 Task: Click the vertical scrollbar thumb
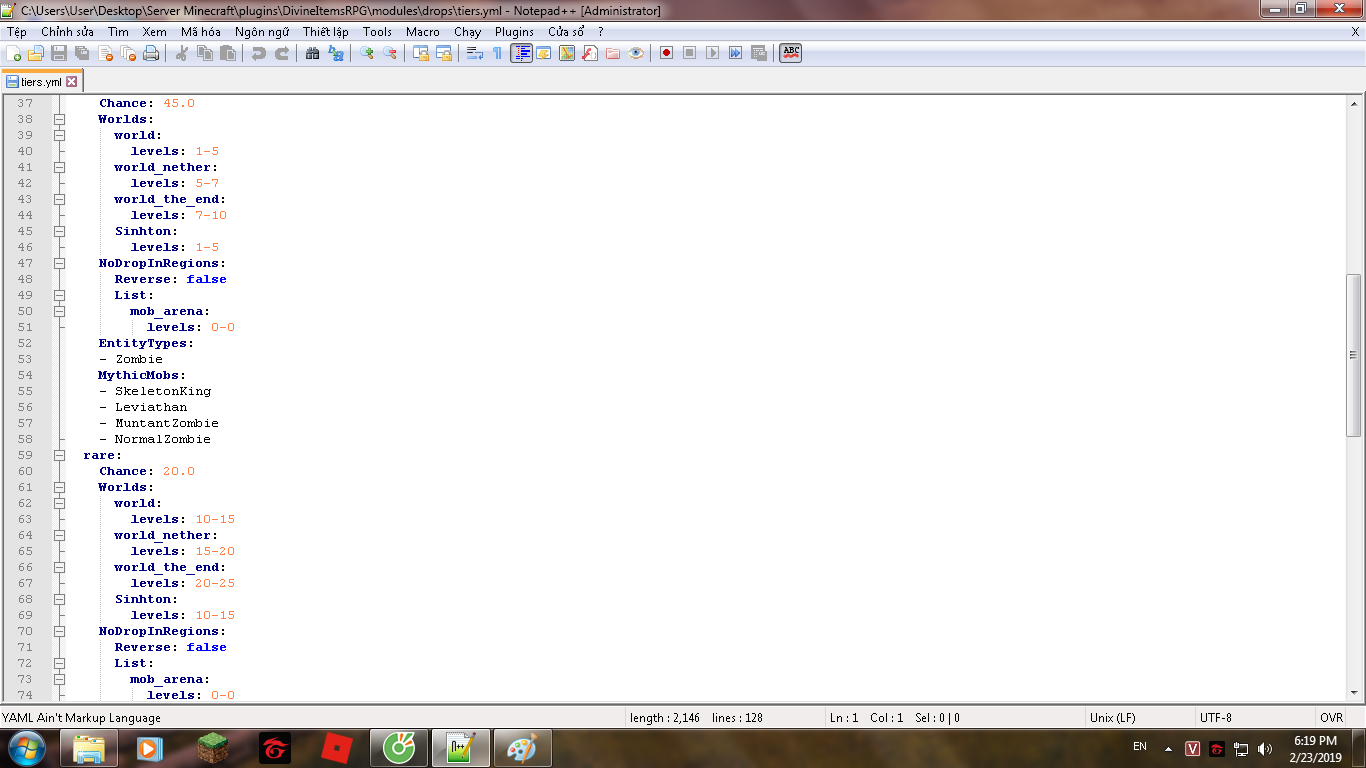coord(1354,355)
